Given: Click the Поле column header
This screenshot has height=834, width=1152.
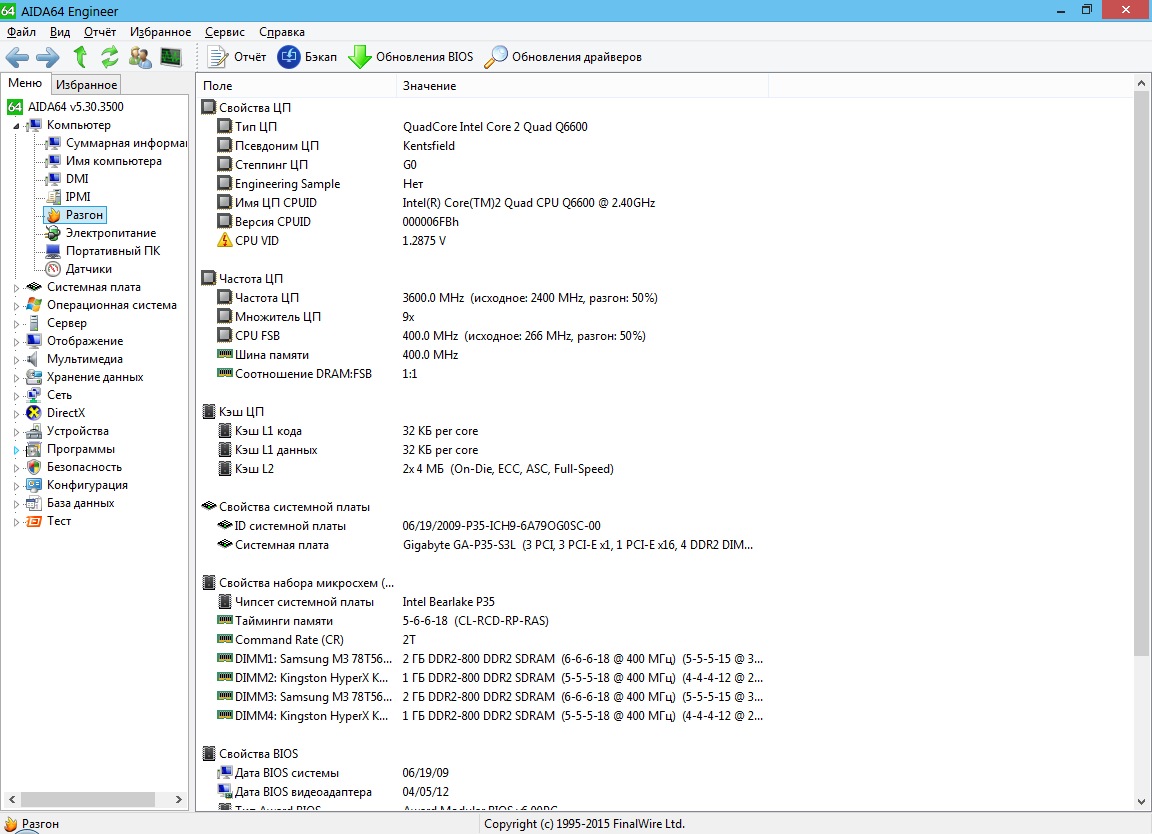Looking at the screenshot, I should [x=296, y=86].
